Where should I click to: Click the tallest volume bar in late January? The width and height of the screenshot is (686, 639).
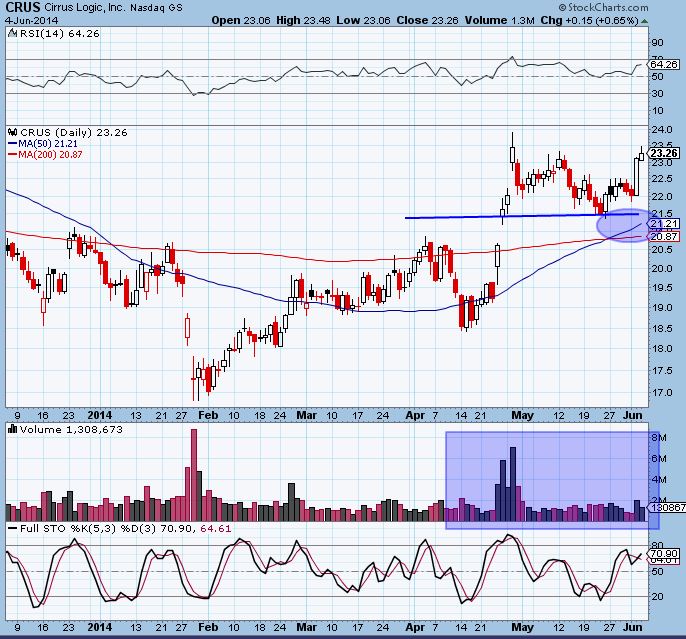click(x=194, y=475)
